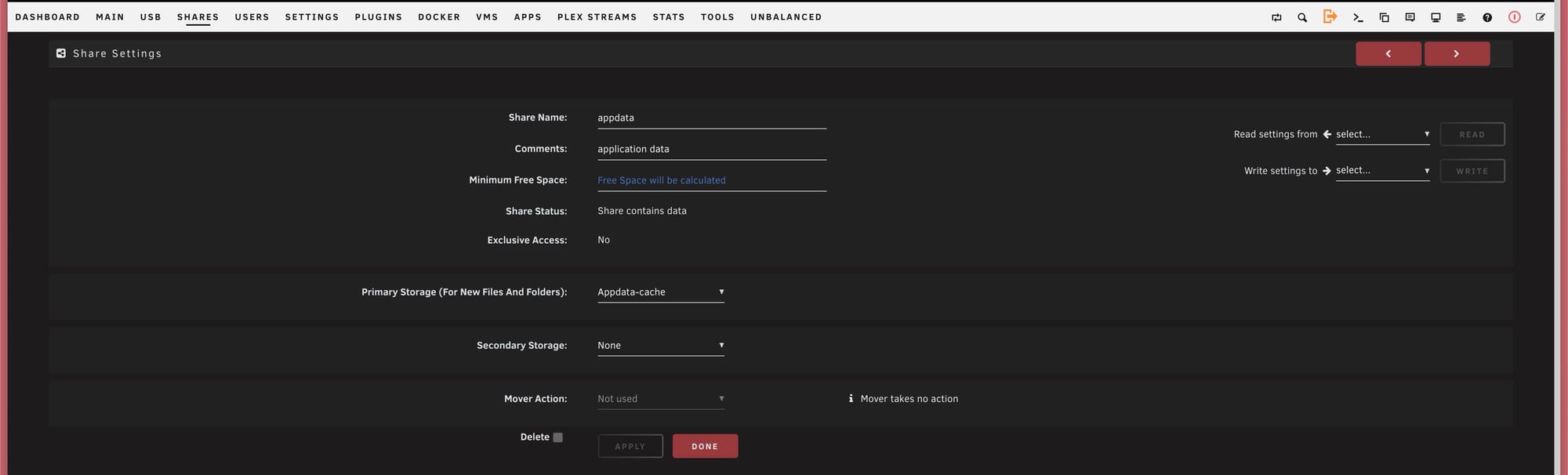Open the terminal icon in the header
Image resolution: width=1568 pixels, height=475 pixels.
1358,17
